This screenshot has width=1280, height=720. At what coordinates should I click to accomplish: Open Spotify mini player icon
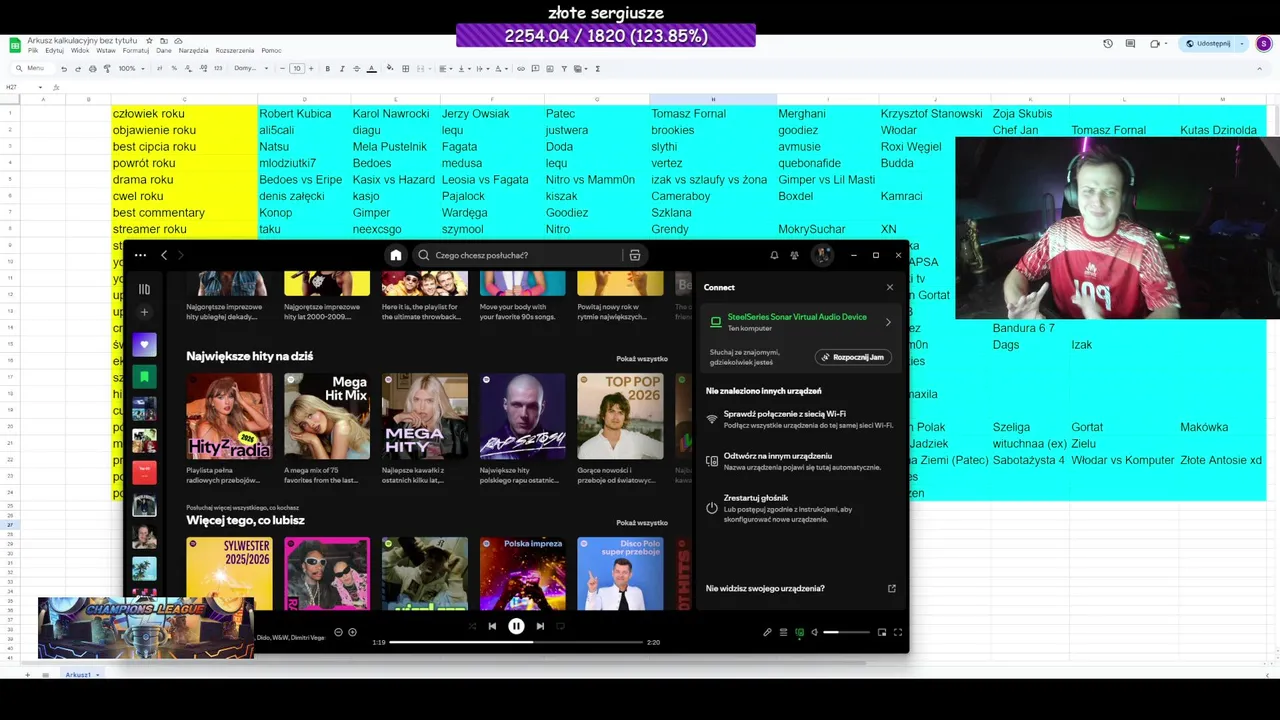[882, 632]
